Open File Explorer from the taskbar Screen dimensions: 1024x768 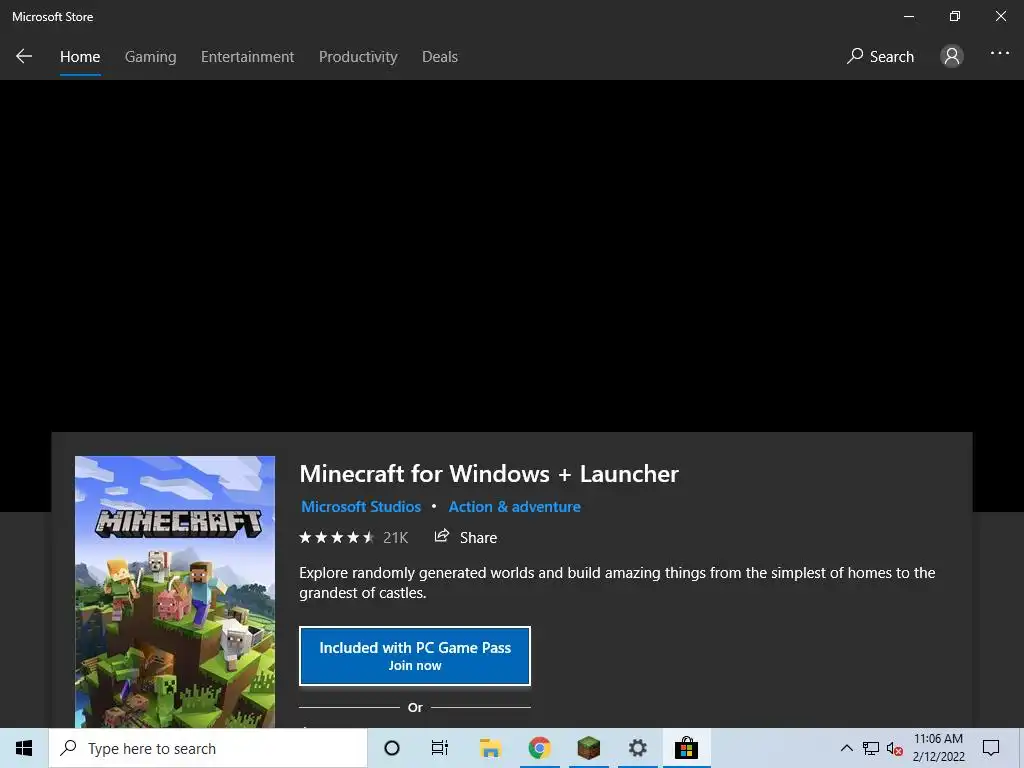point(490,748)
